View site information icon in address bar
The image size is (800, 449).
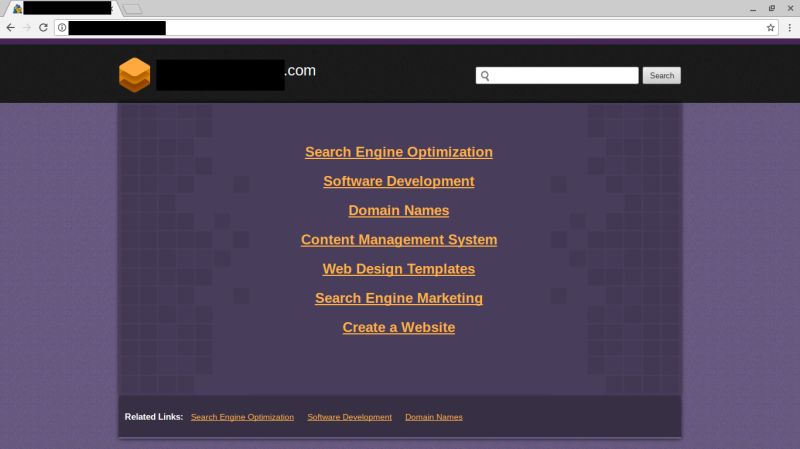pyautogui.click(x=62, y=28)
